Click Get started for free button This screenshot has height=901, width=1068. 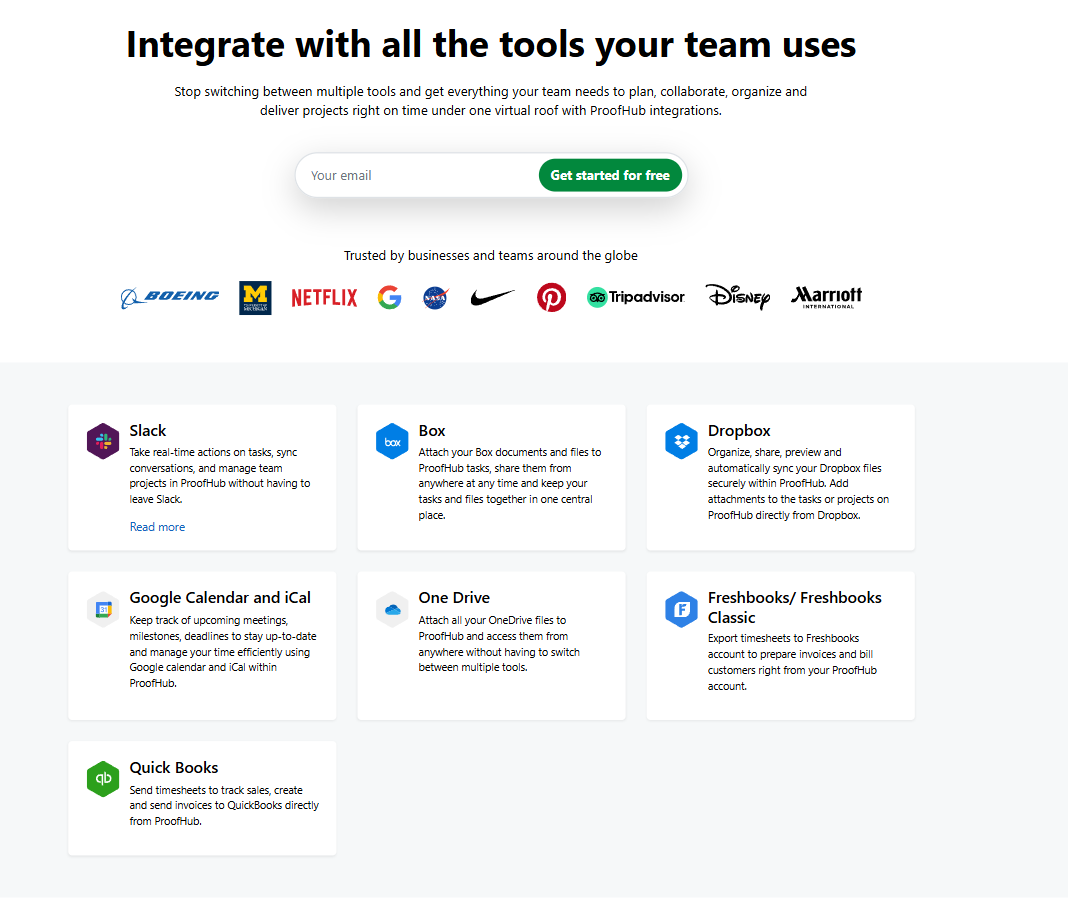[610, 175]
